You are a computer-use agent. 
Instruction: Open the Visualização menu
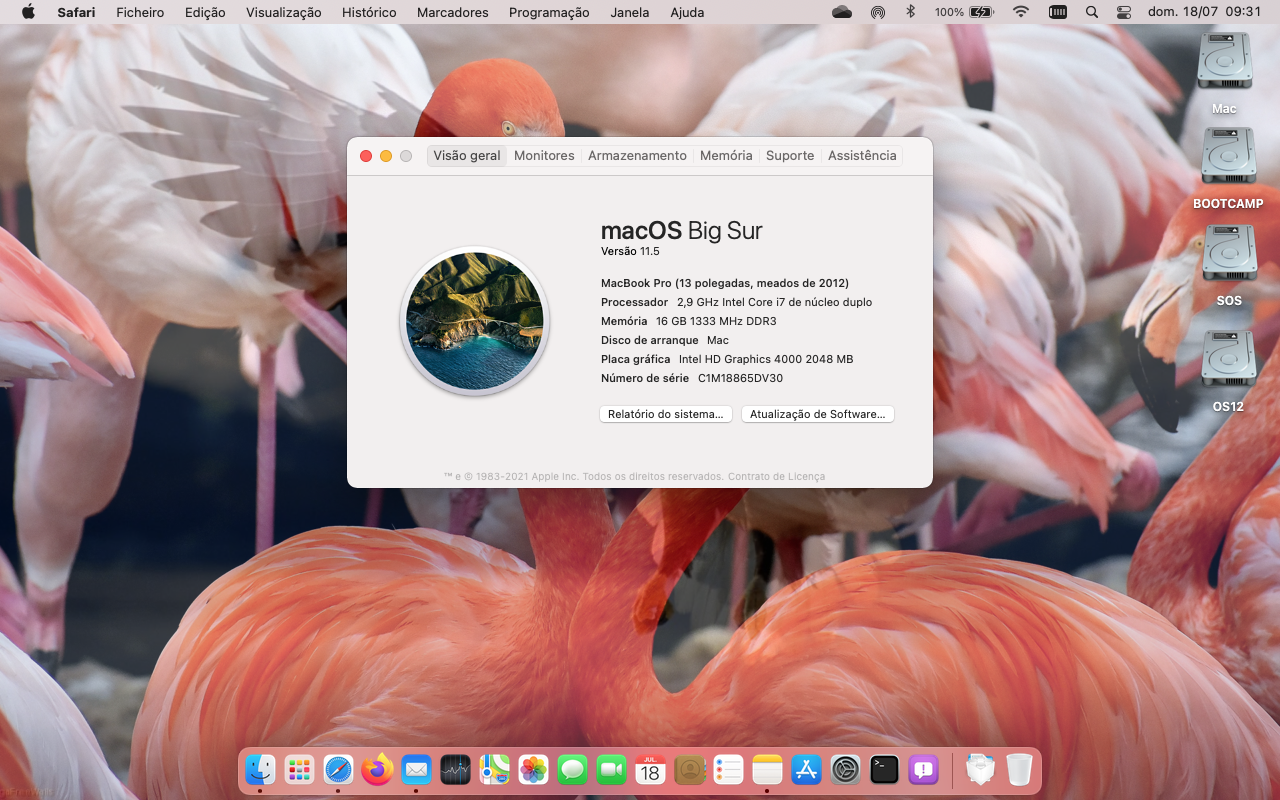point(284,12)
